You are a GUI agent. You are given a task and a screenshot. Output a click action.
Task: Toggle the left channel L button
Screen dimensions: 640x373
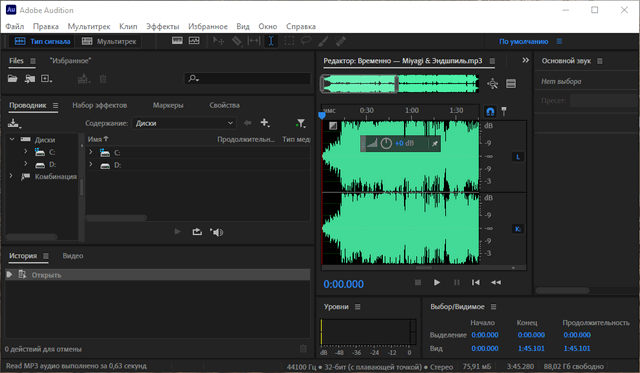coord(518,157)
